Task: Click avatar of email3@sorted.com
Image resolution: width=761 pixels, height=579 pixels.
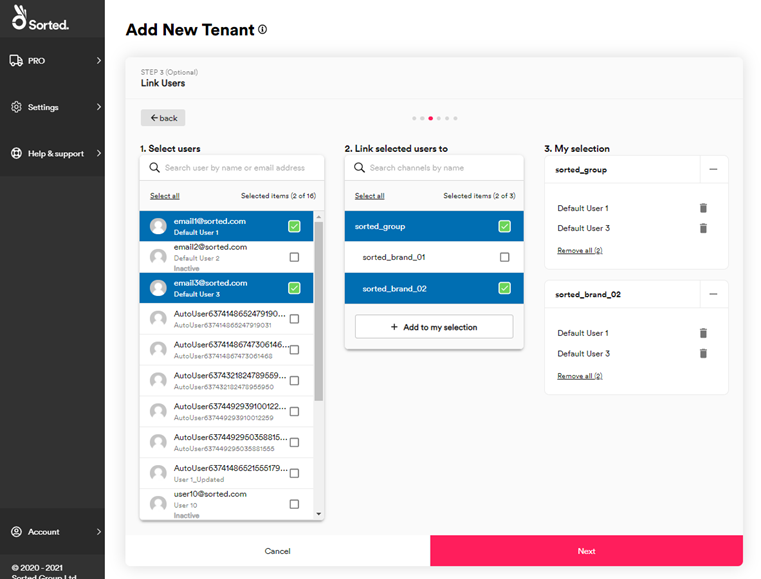Action: [x=158, y=288]
